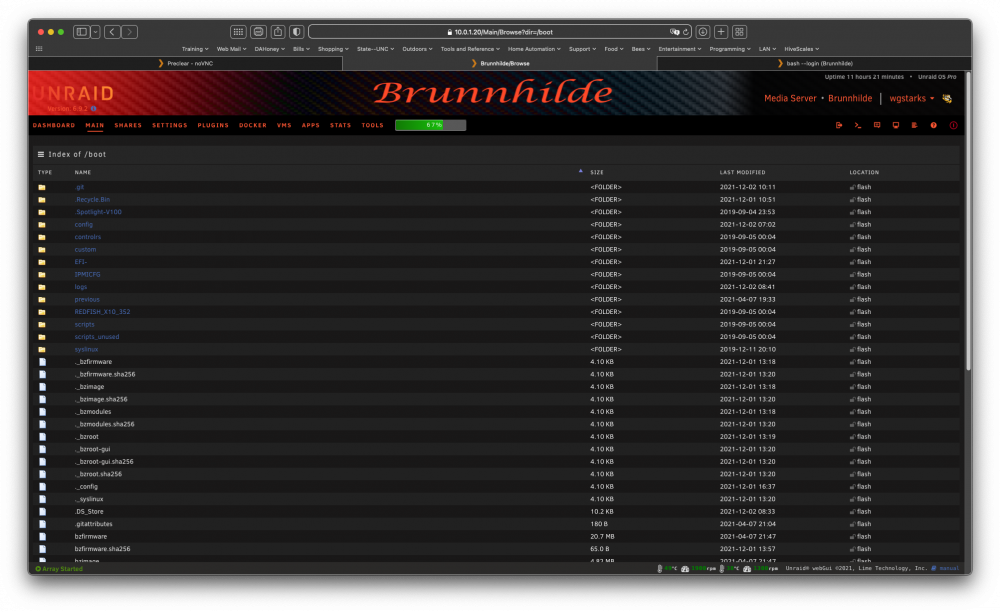Open the wgstarks user dropdown
This screenshot has height=612, width=1000.
tap(911, 98)
